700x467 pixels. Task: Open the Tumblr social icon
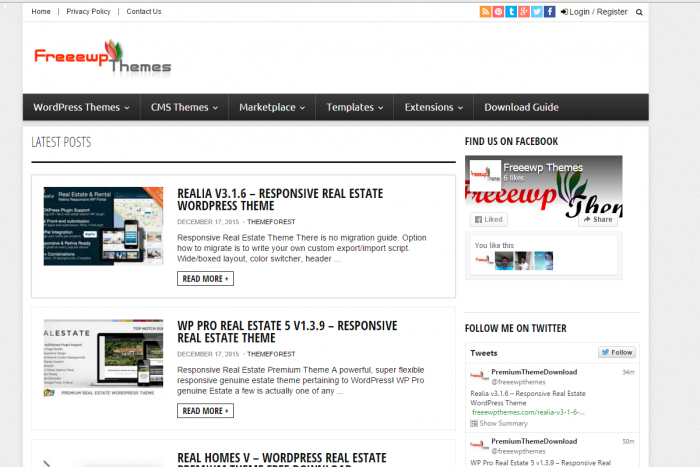point(511,12)
